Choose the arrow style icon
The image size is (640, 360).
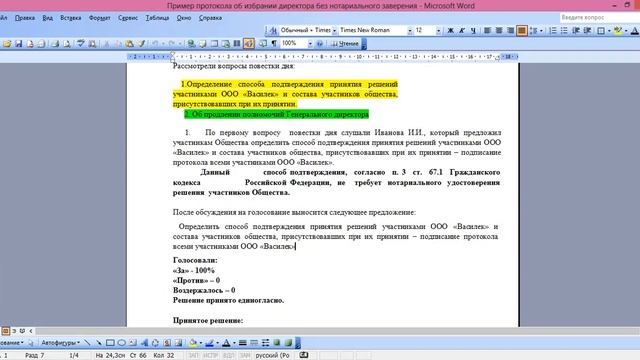click(265, 343)
